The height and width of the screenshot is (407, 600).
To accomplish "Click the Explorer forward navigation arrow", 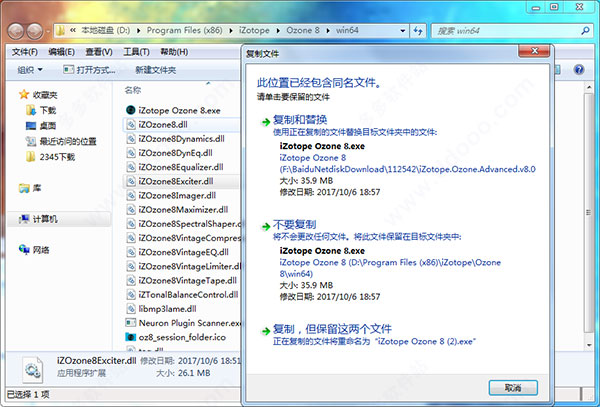I will click(x=35, y=31).
